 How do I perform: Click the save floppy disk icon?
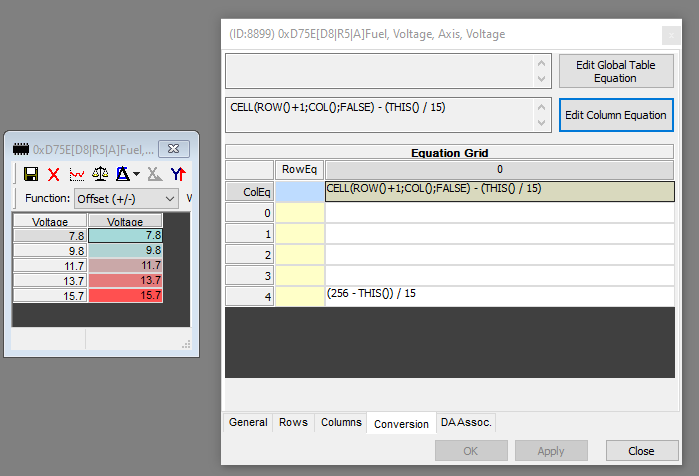30,174
